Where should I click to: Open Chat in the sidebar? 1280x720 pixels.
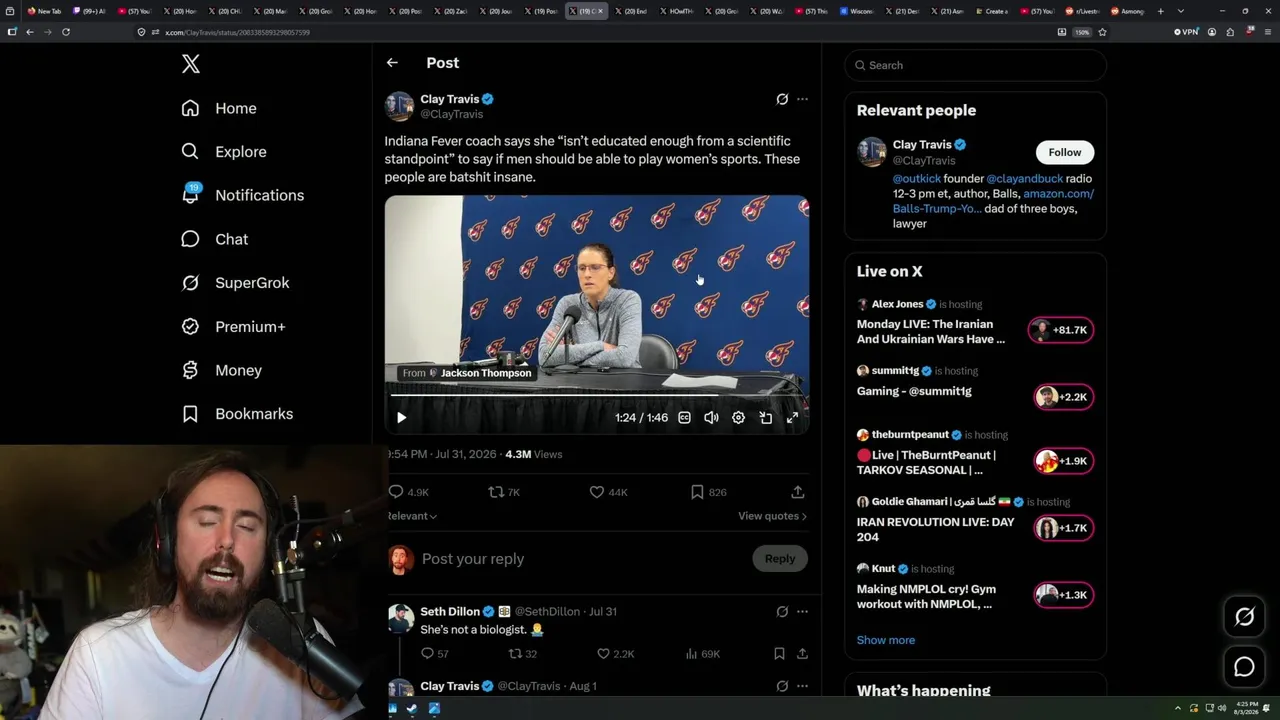click(215, 239)
